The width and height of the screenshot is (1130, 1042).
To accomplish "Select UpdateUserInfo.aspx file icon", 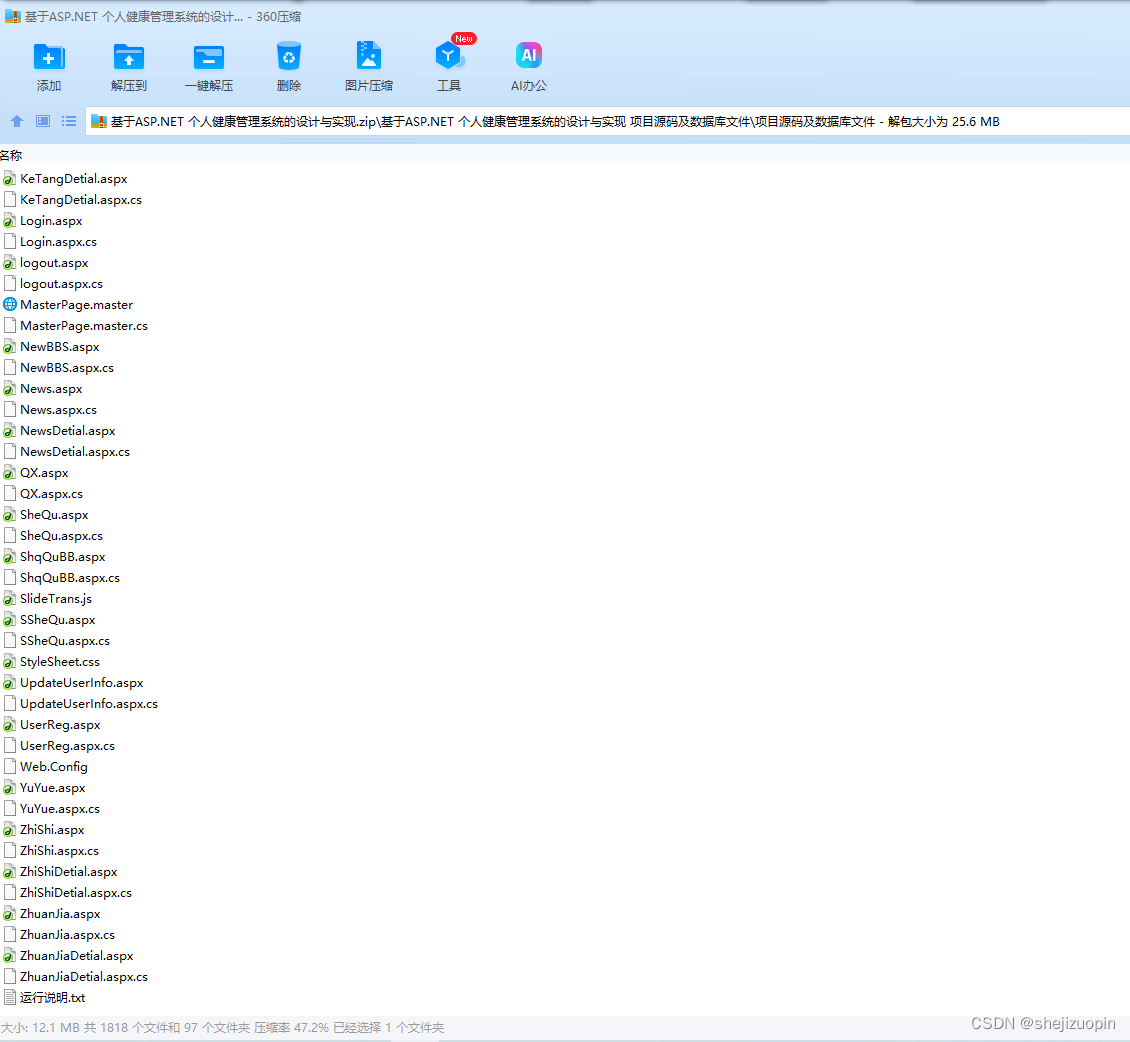I will (9, 682).
